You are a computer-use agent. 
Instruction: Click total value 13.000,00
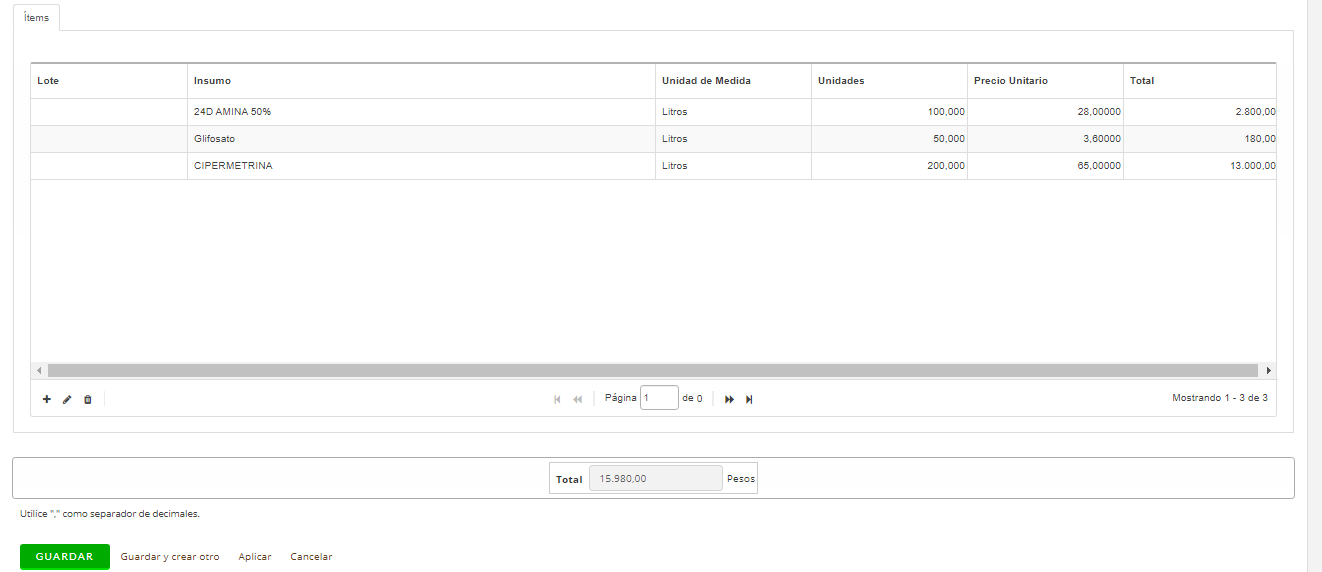coord(1253,166)
